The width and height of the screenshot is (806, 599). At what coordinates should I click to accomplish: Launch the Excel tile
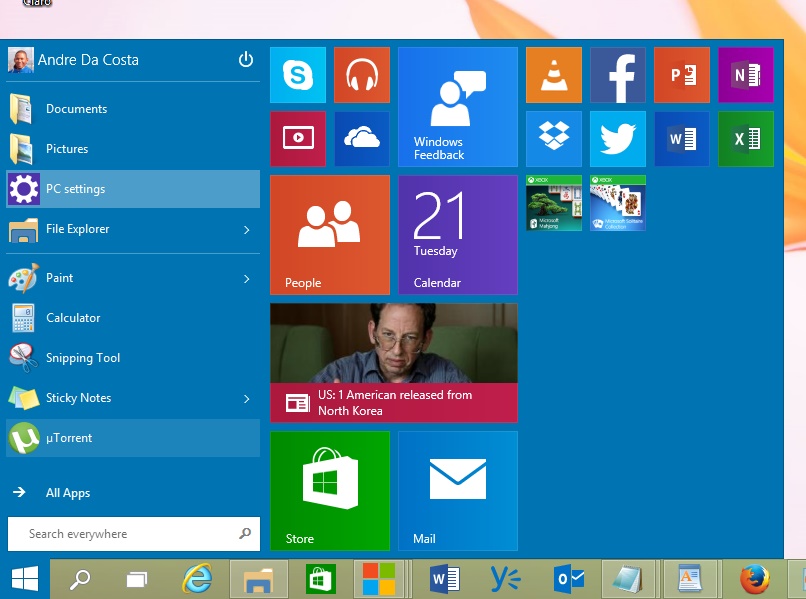pos(746,139)
